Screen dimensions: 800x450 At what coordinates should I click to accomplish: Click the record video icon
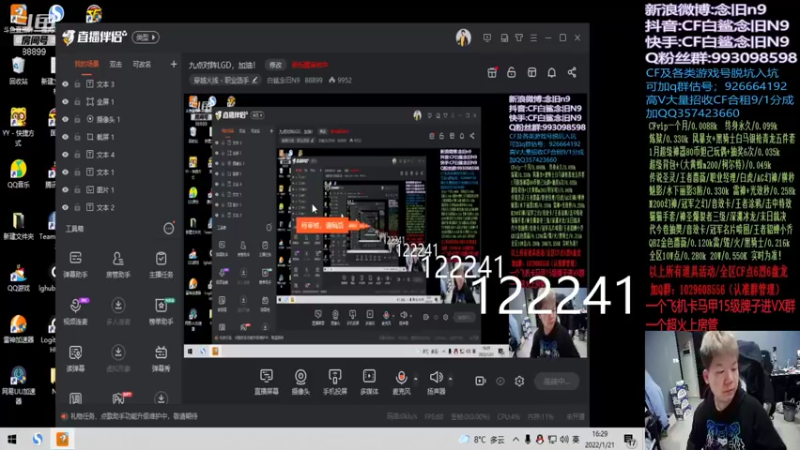(480, 381)
